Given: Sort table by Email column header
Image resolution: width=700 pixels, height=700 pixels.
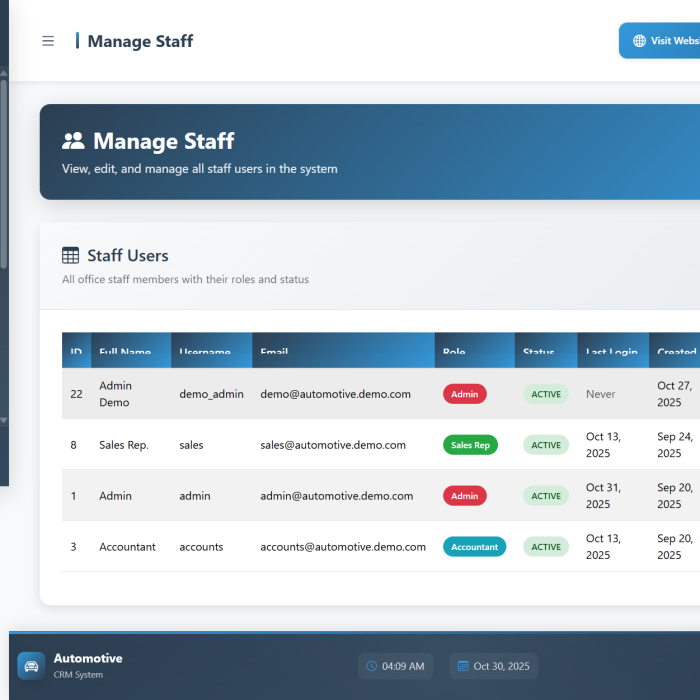Looking at the screenshot, I should tap(274, 352).
